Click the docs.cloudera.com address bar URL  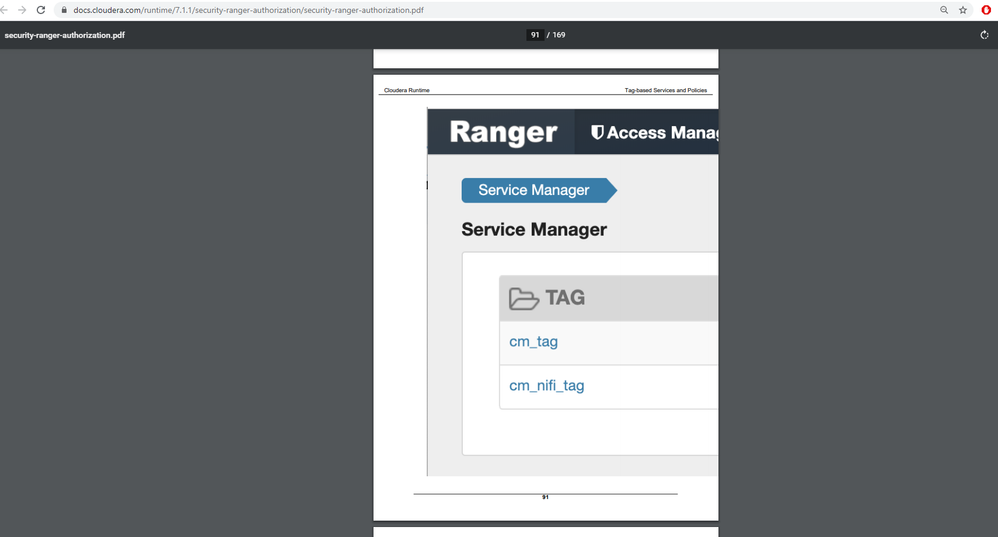click(248, 10)
